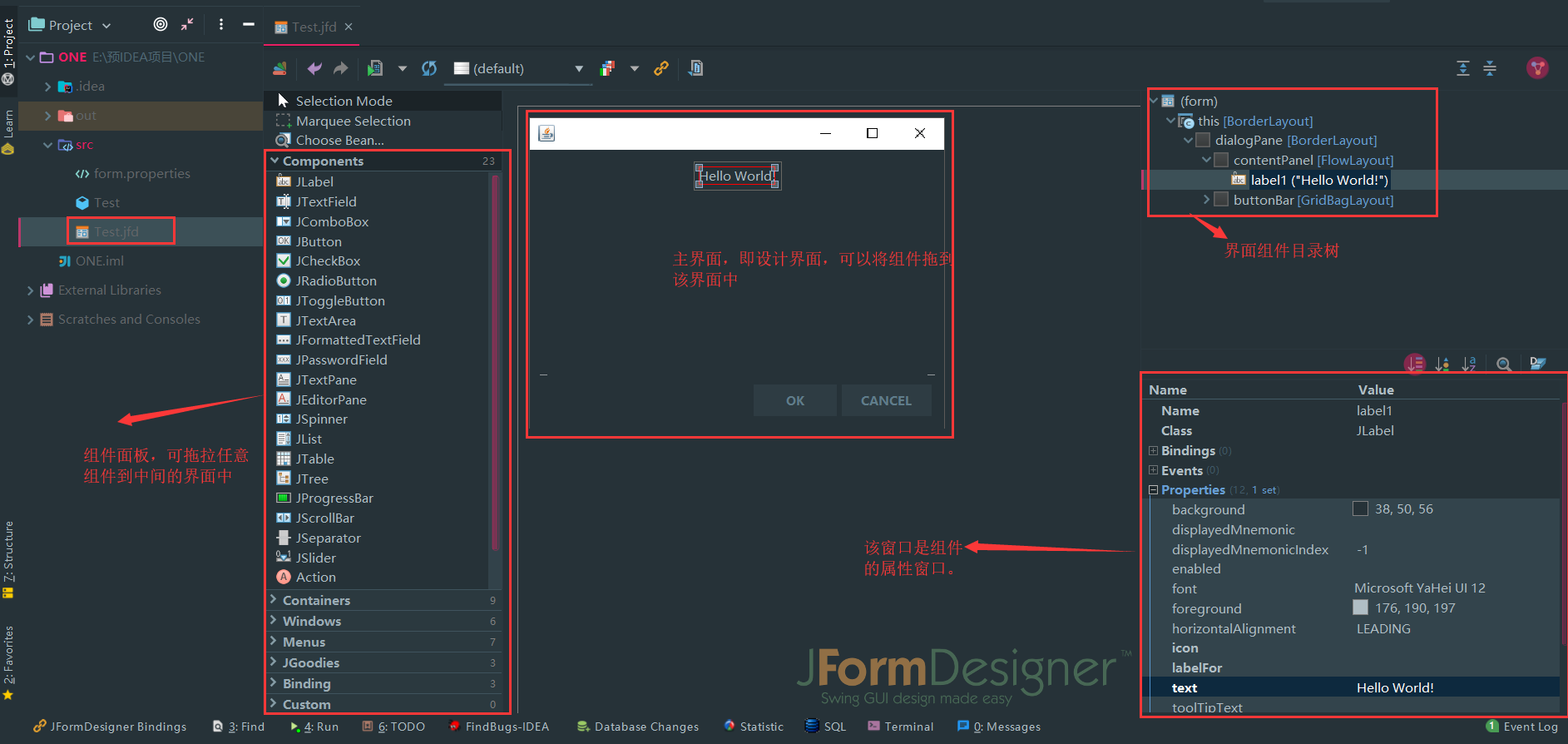Screen dimensions: 1568x744
Task: Collapse the contentPanel tree node
Action: [1206, 160]
